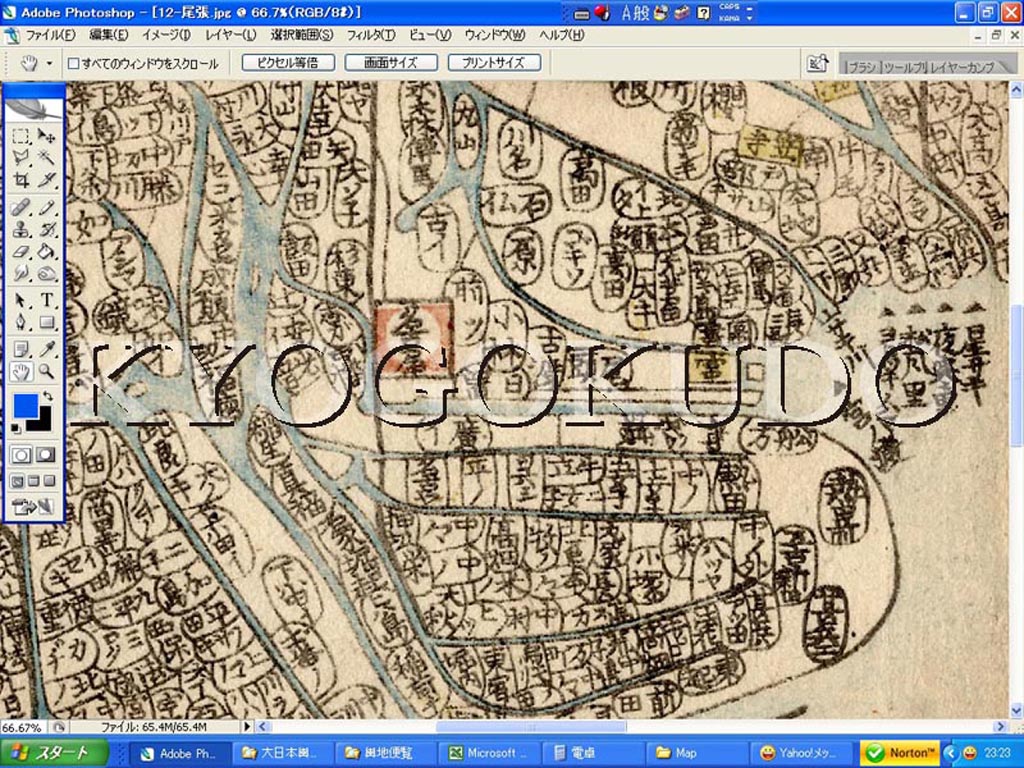The height and width of the screenshot is (768, 1024).
Task: Select the Clone Stamp tool
Action: pos(21,229)
